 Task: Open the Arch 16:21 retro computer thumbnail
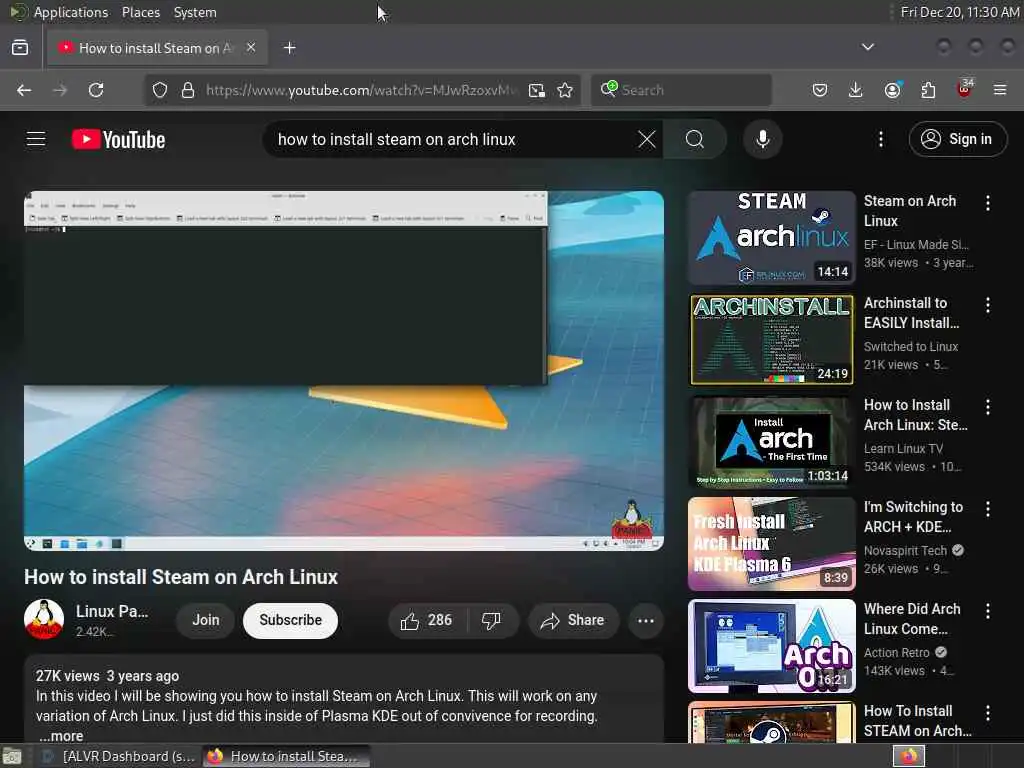pos(771,645)
